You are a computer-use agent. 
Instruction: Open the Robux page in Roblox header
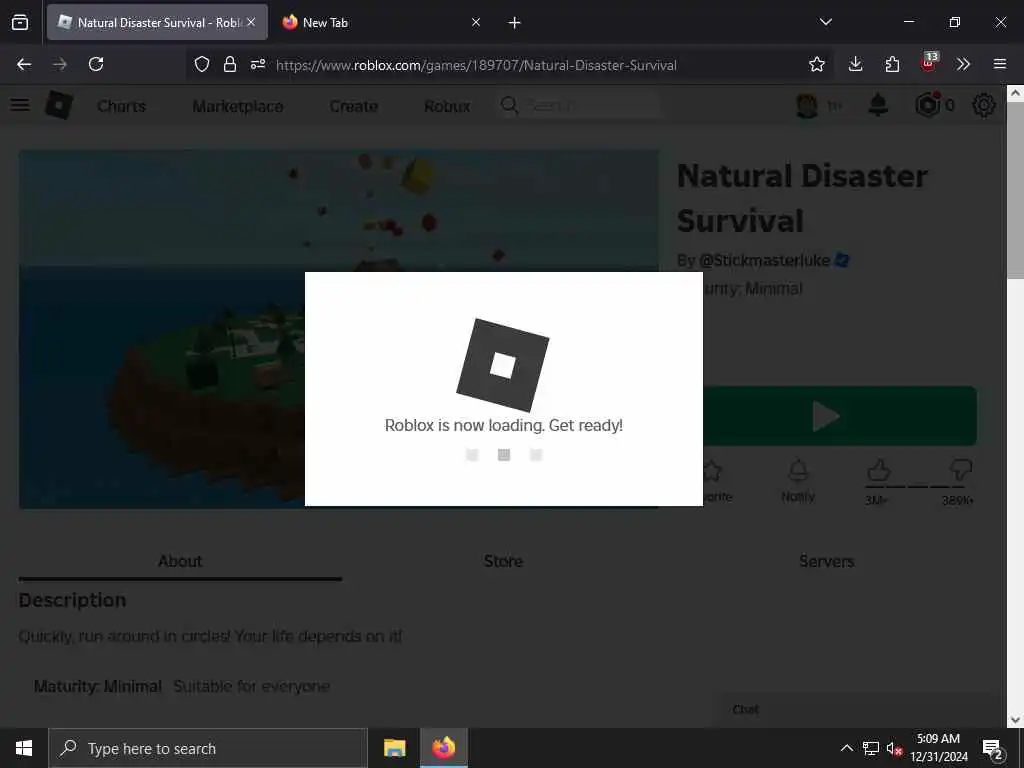pos(447,106)
